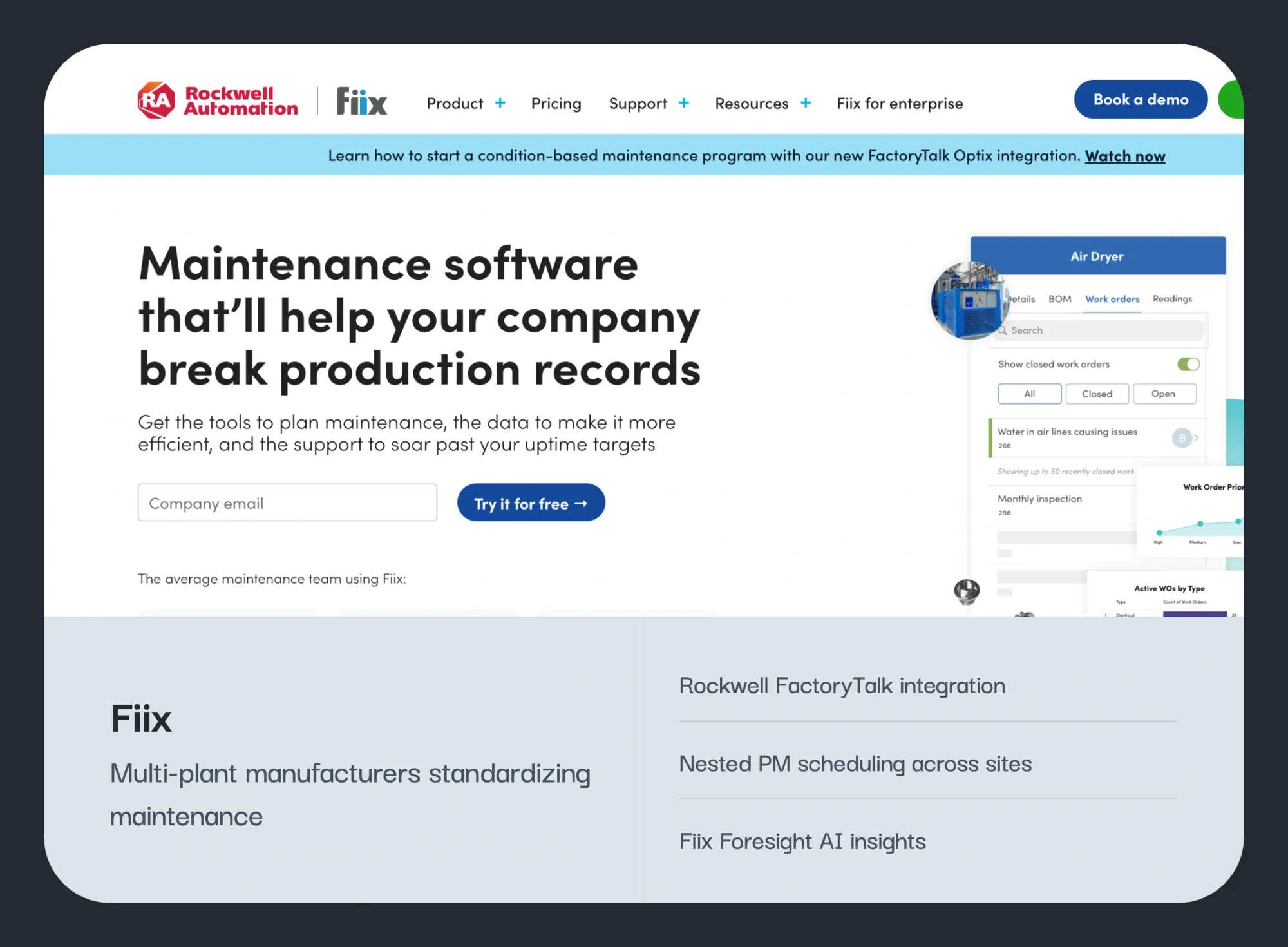Screen dimensions: 1288x947
Task: Expand the Support menu plus icon
Action: 684,103
